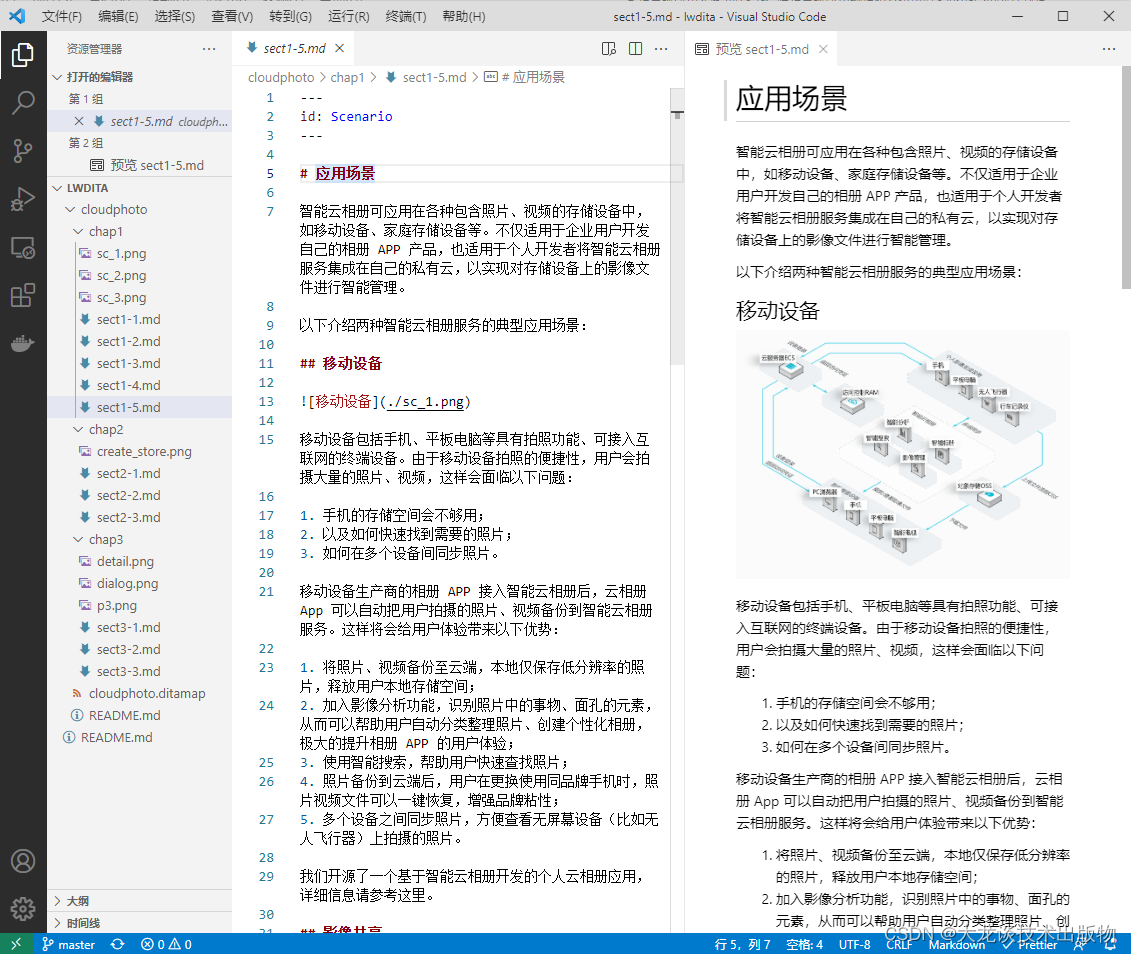Change indentation via the spaces 4 indicator

click(x=804, y=944)
